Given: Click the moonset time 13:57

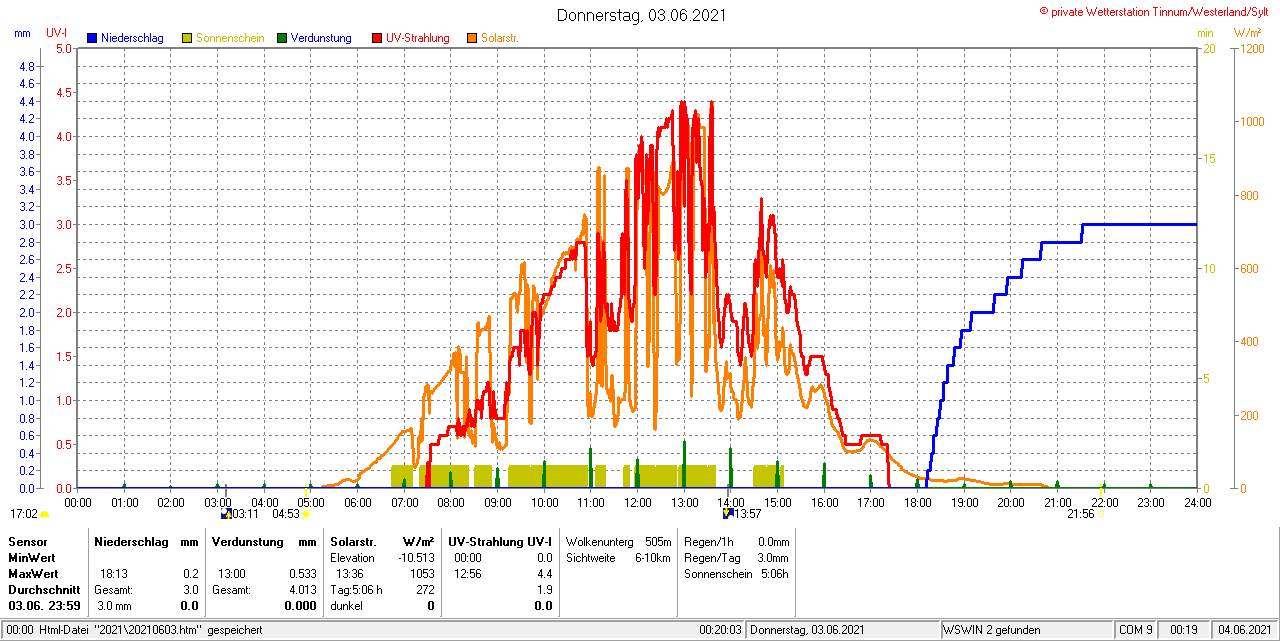Looking at the screenshot, I should point(748,514).
